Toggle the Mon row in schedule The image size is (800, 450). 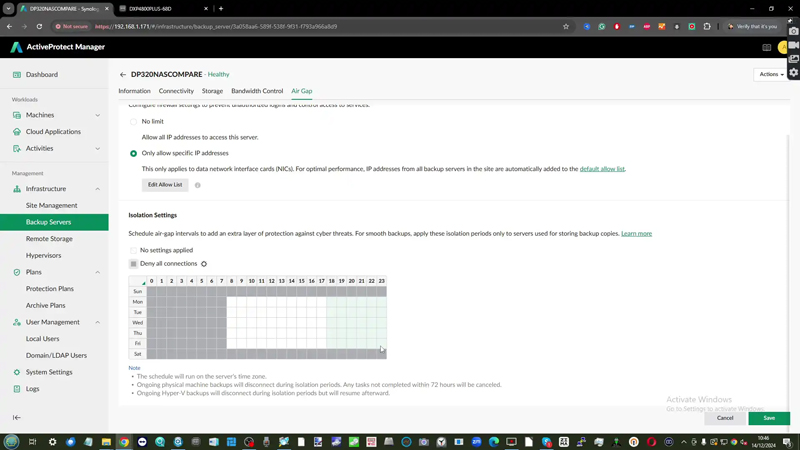coord(138,302)
